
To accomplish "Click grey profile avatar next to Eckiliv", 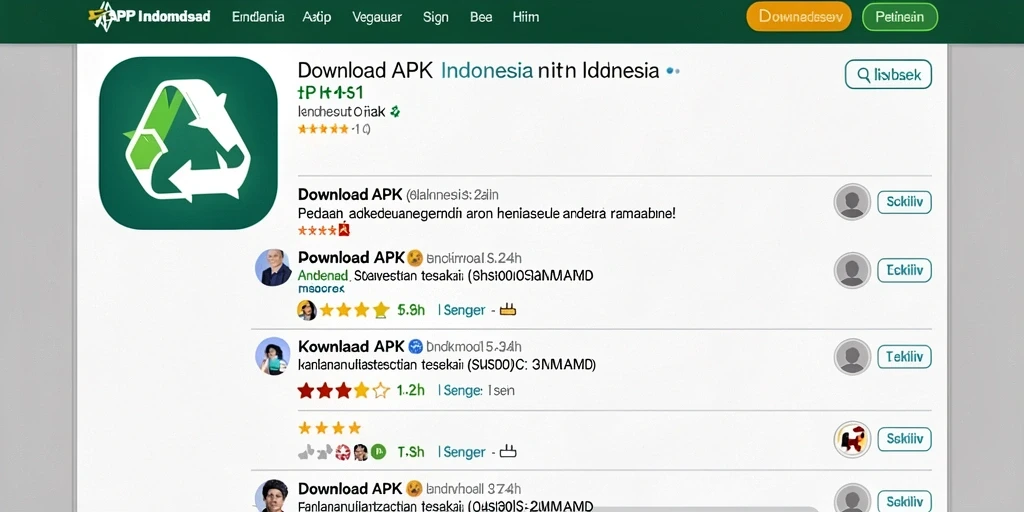I will click(x=852, y=270).
